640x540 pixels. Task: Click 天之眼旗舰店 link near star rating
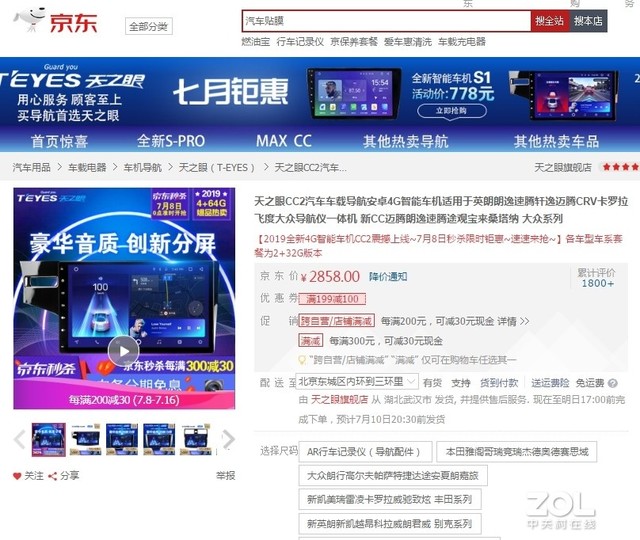563,167
